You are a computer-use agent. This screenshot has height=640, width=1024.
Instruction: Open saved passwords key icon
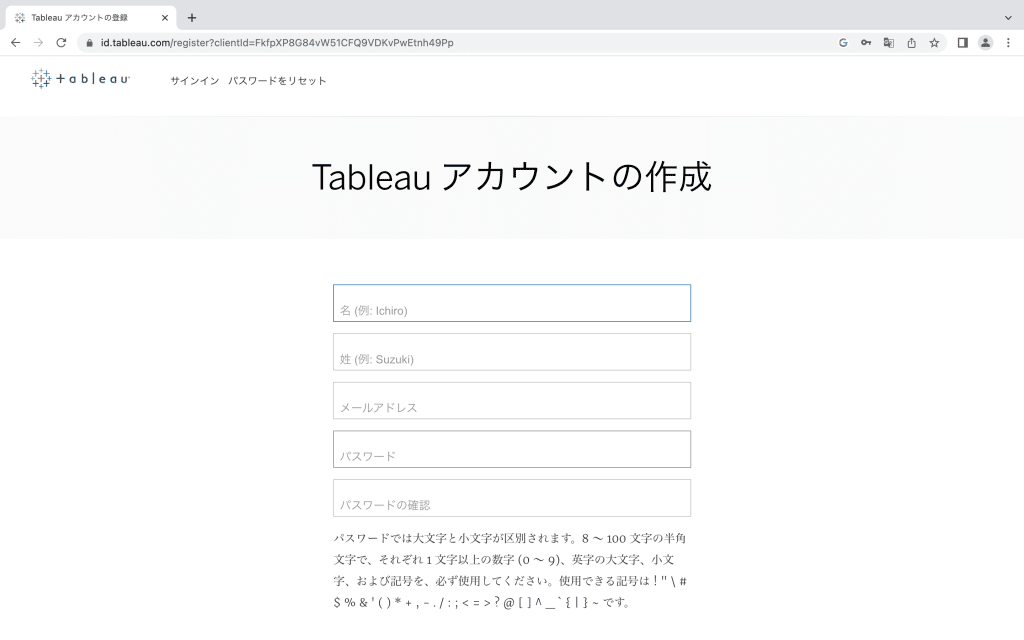point(866,42)
